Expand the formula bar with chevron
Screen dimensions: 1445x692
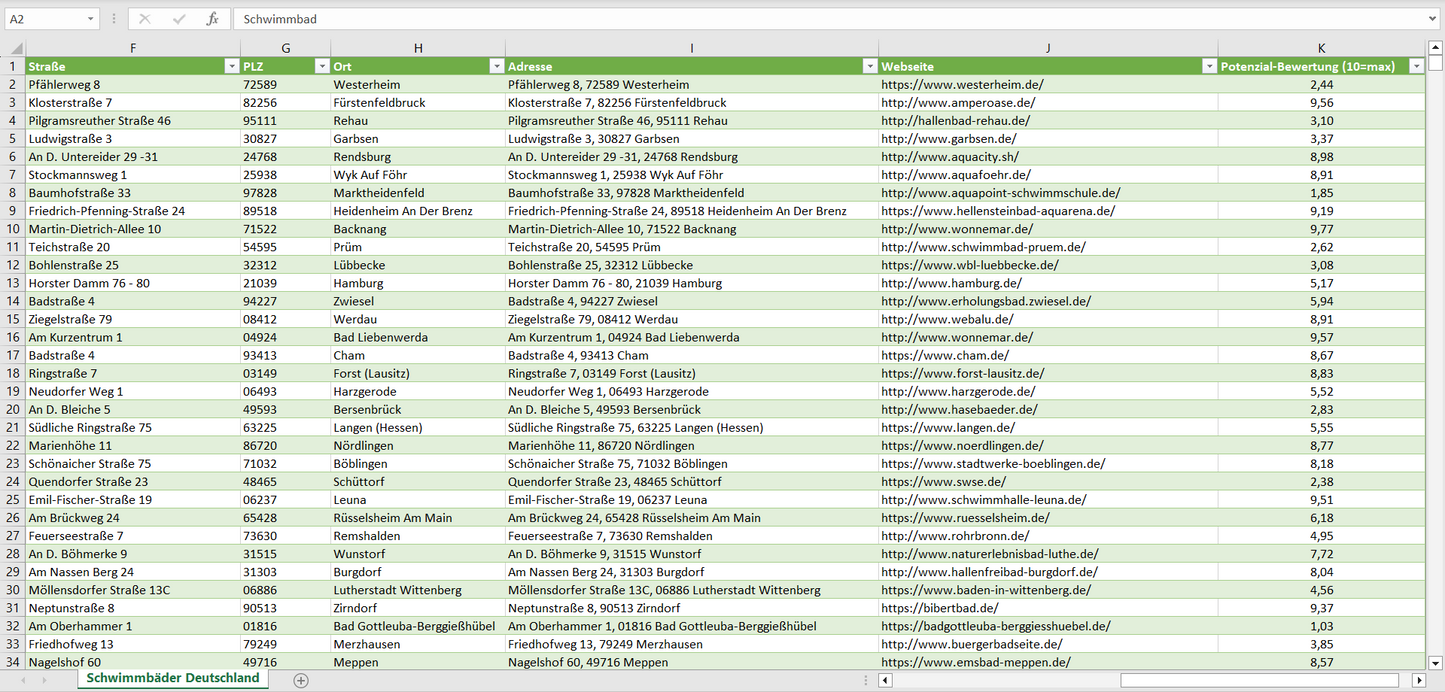[1433, 19]
